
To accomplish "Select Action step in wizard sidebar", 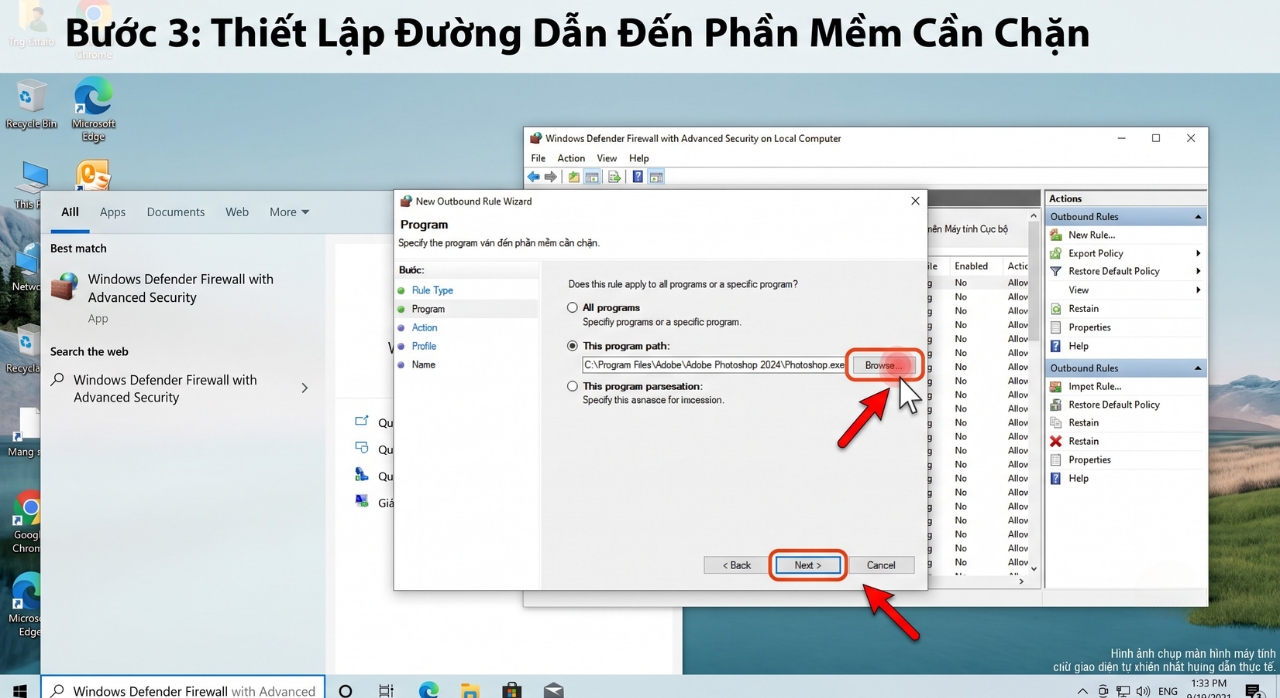I will point(424,327).
